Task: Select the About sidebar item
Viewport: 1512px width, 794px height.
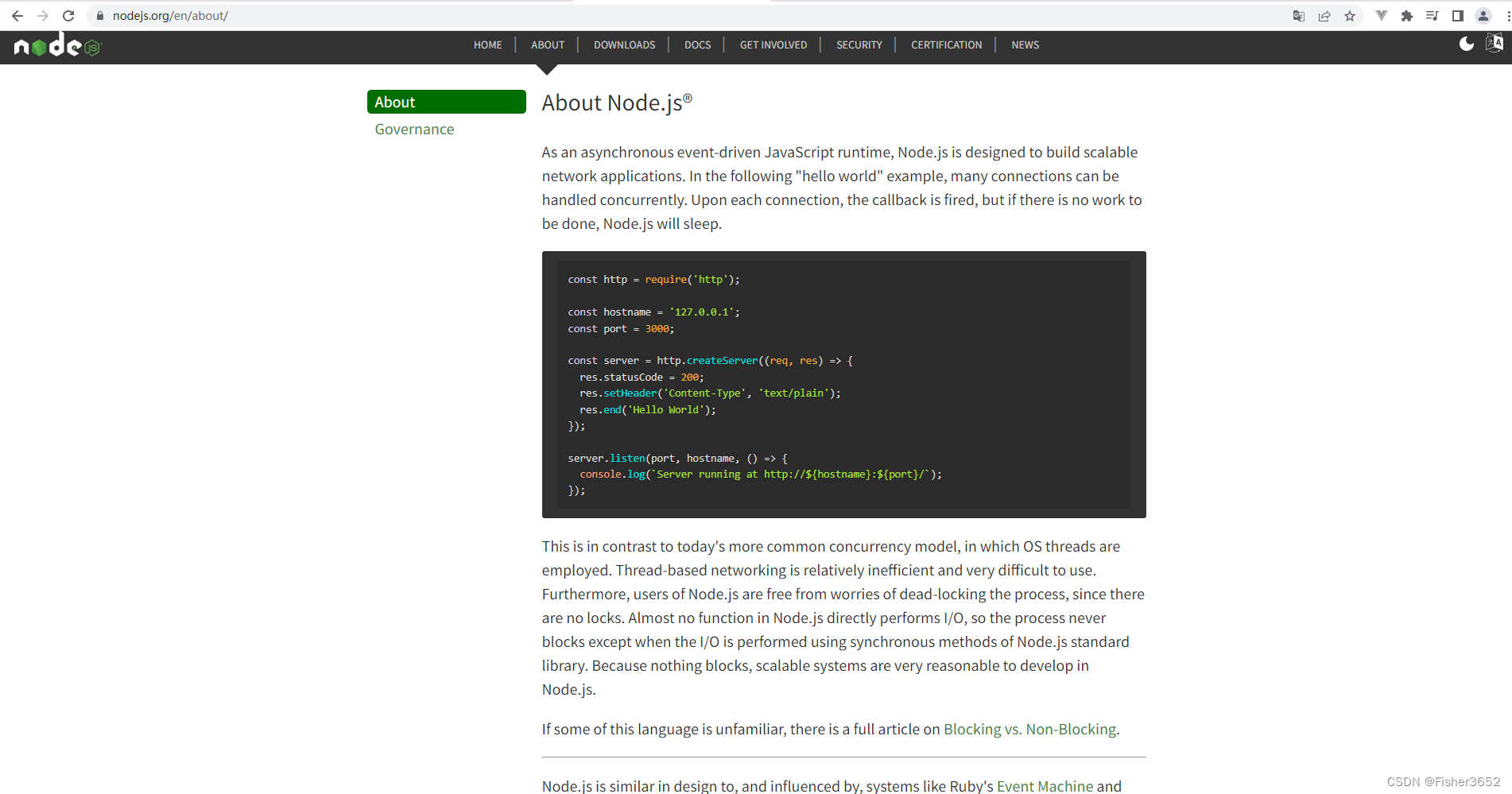Action: coord(447,102)
